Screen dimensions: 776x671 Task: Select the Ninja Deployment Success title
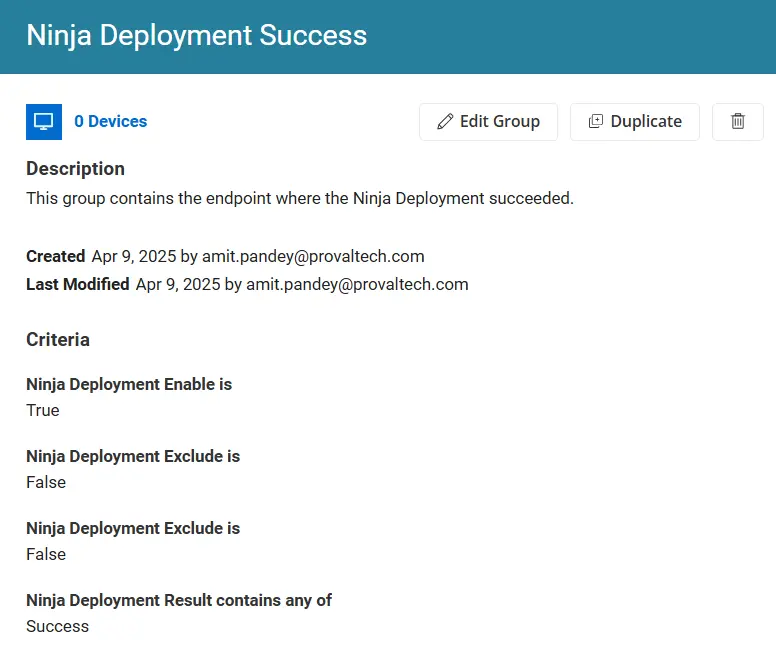(x=196, y=36)
